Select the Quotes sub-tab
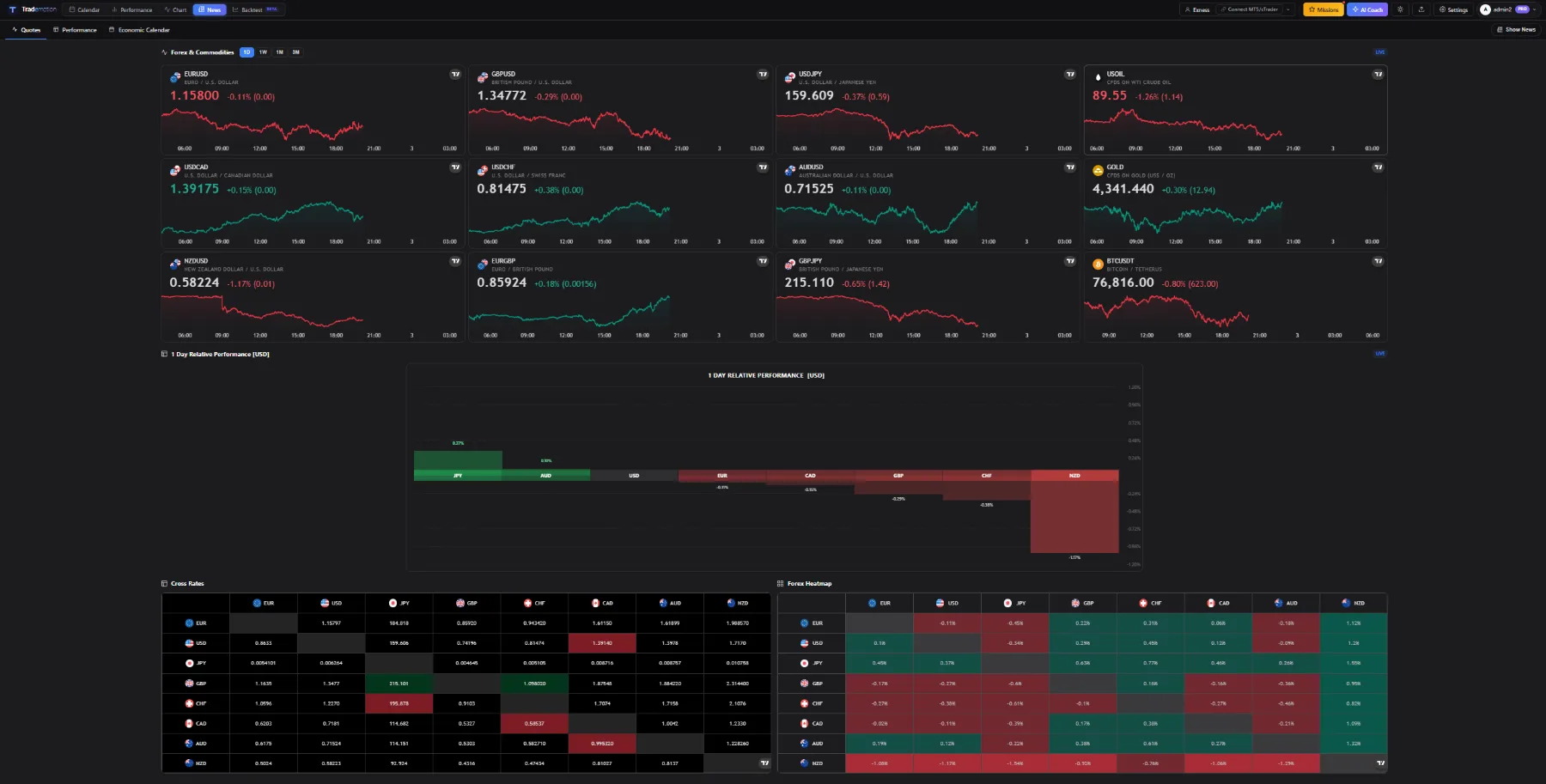 click(x=27, y=30)
